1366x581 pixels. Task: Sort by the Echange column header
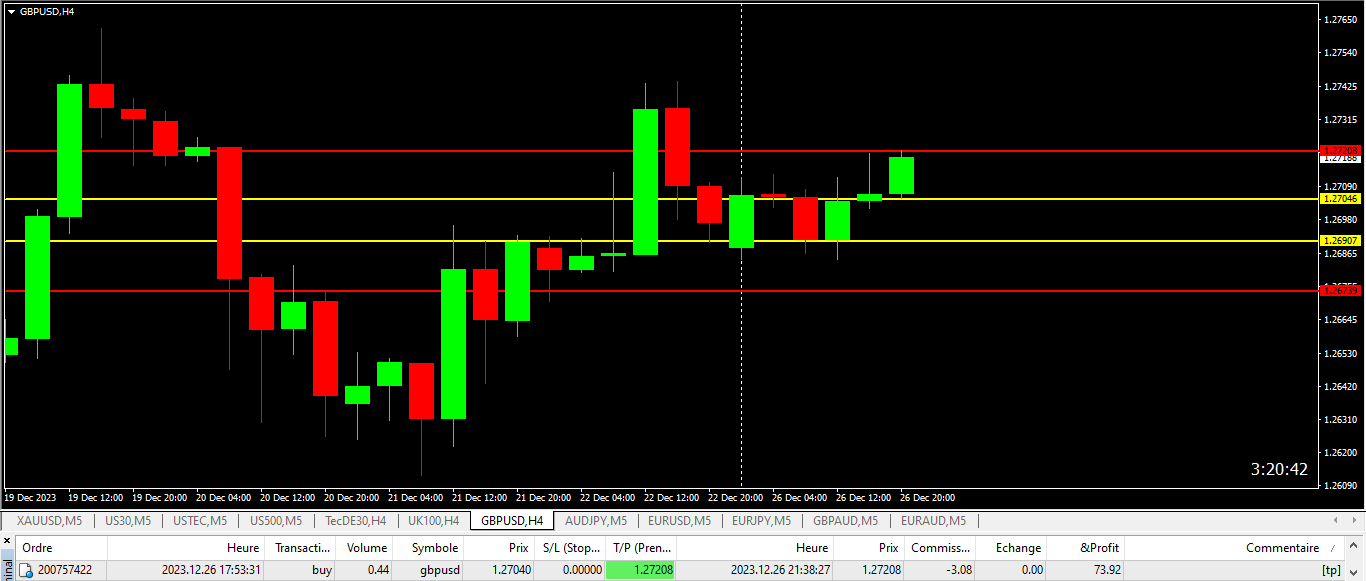pos(1011,548)
